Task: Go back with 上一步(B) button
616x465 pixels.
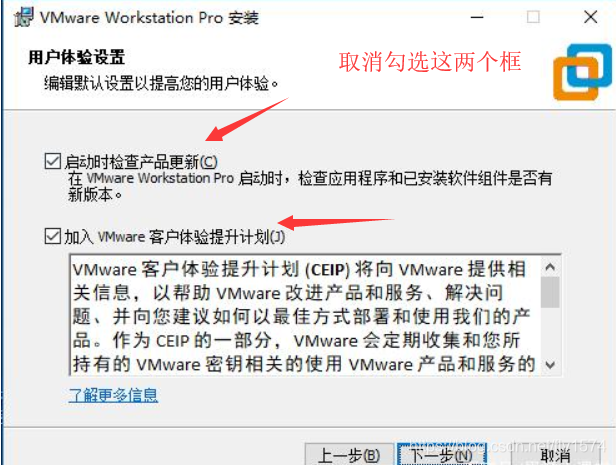Action: (x=349, y=456)
